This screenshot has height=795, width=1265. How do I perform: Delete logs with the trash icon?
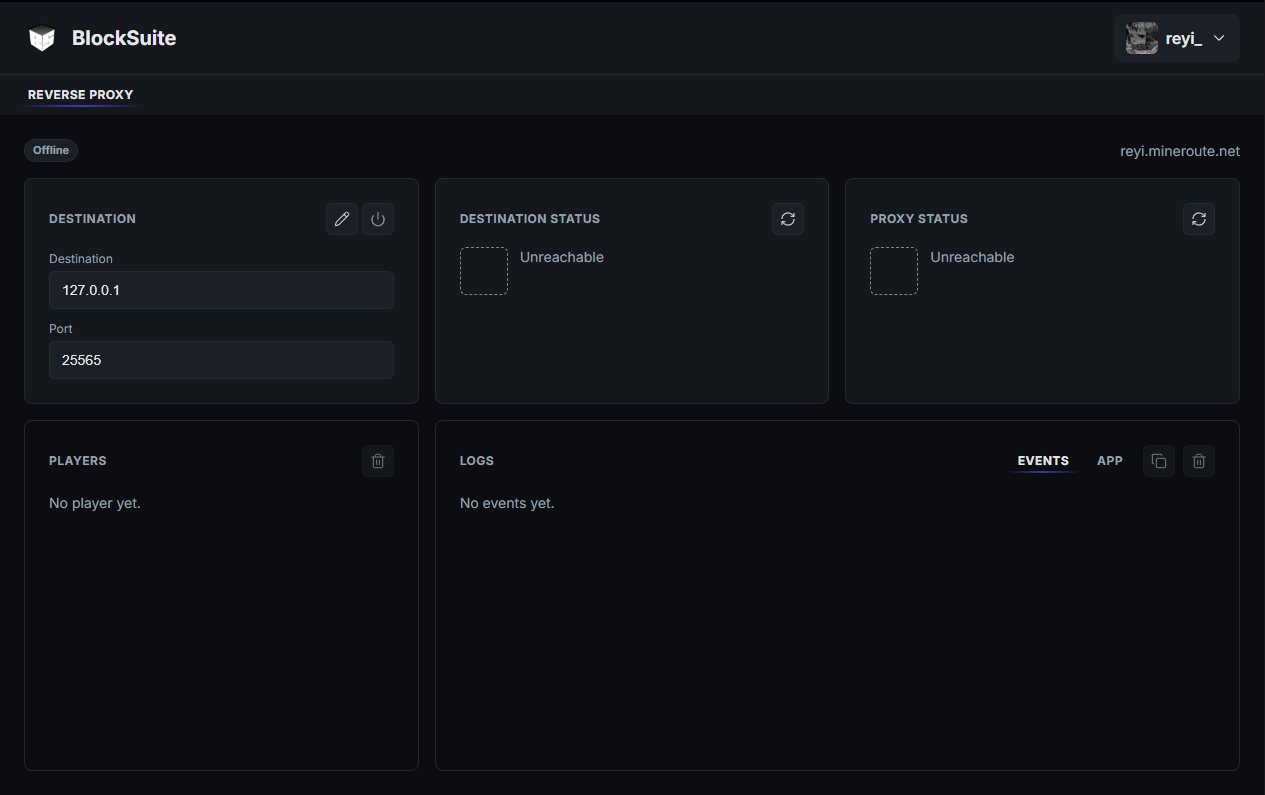(x=1199, y=461)
